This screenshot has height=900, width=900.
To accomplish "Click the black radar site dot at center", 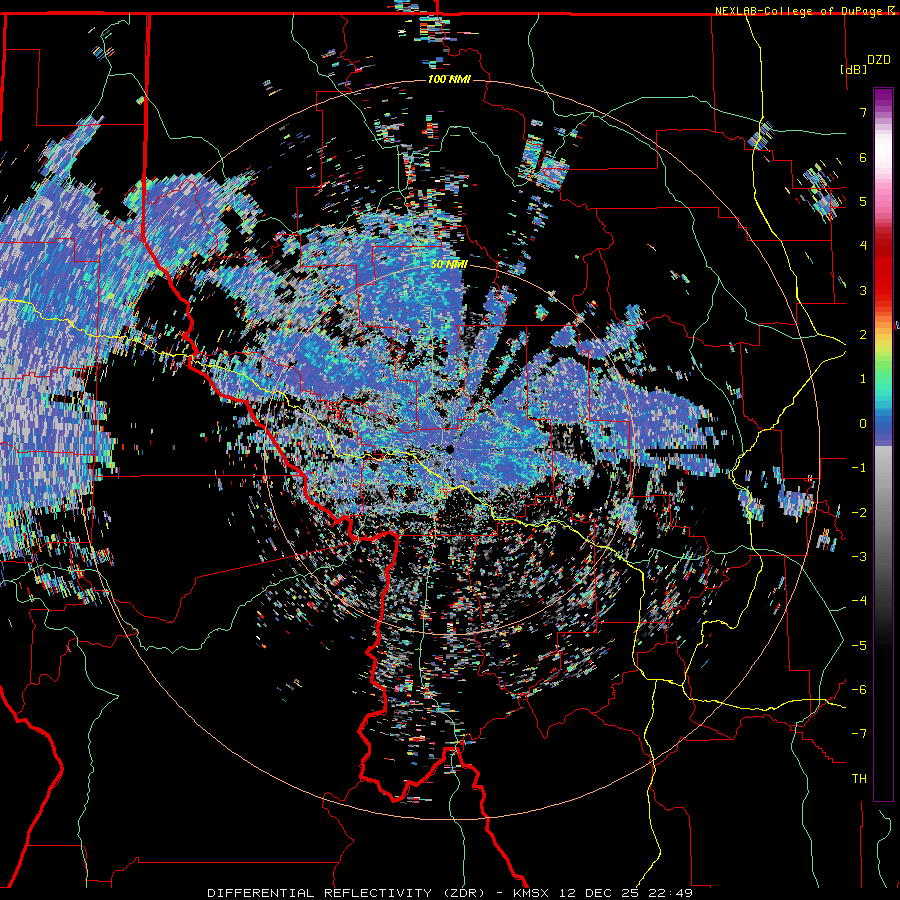I will click(450, 449).
